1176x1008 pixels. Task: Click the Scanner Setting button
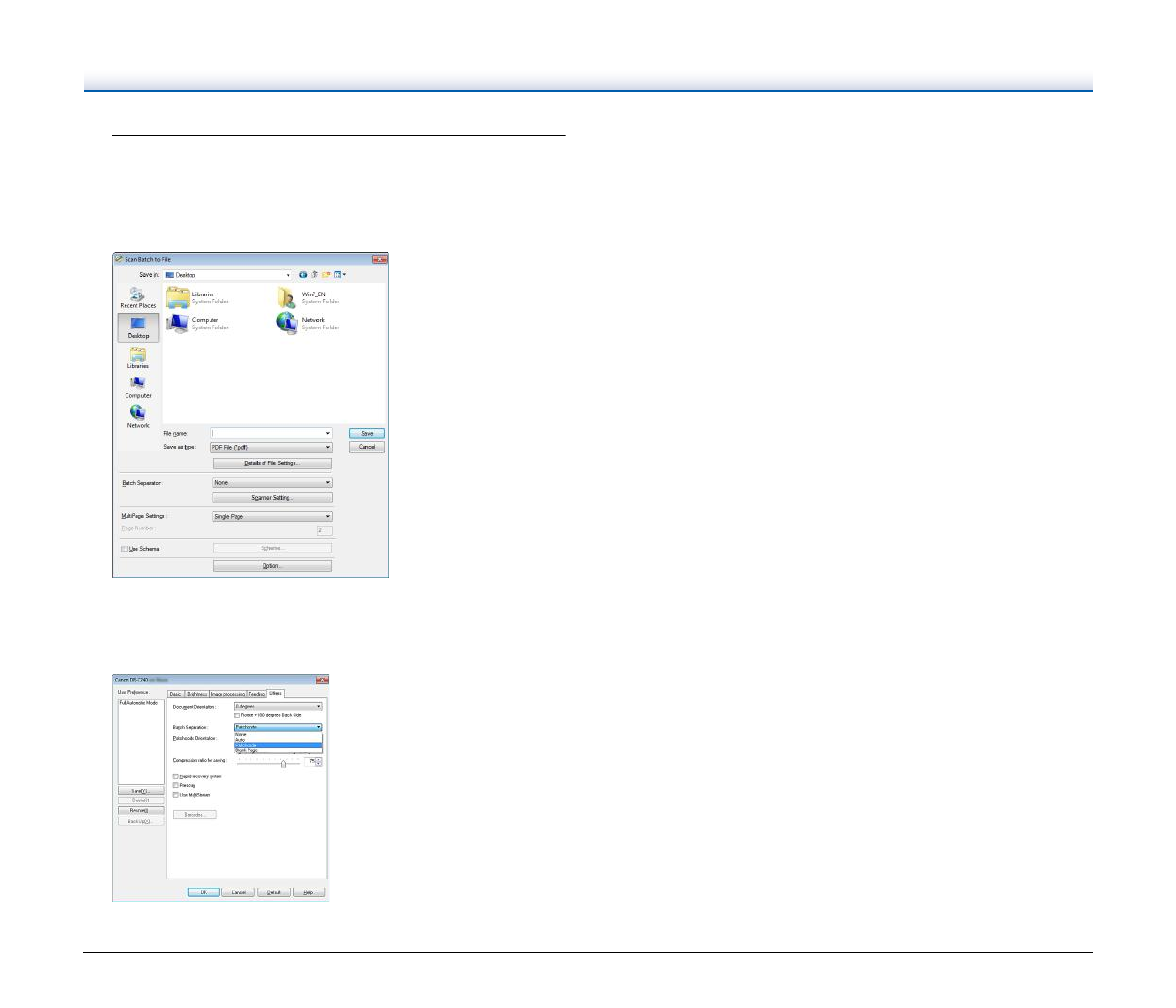point(273,498)
